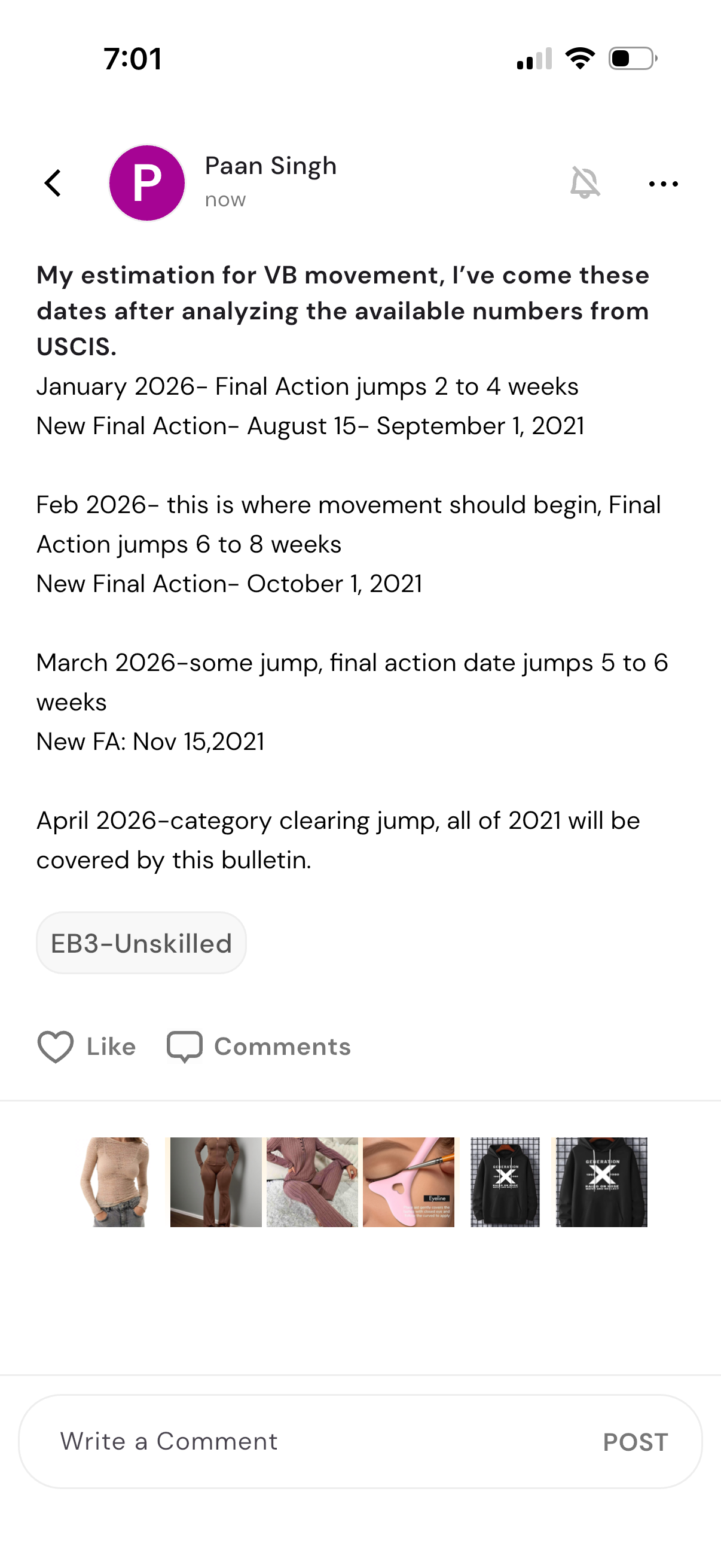
Task: Select the EB3-Unskilled tag
Action: (x=141, y=943)
